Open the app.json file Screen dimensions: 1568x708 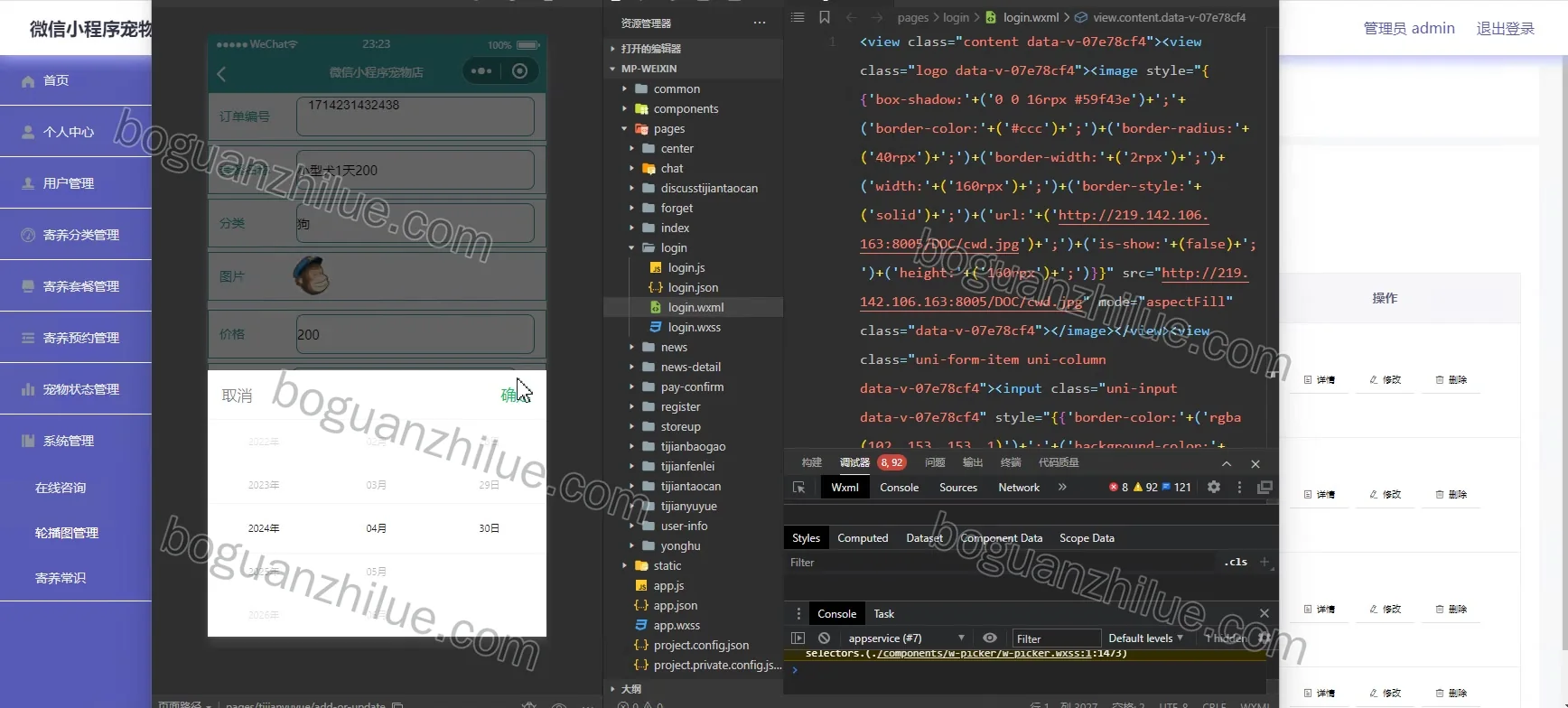coord(675,605)
